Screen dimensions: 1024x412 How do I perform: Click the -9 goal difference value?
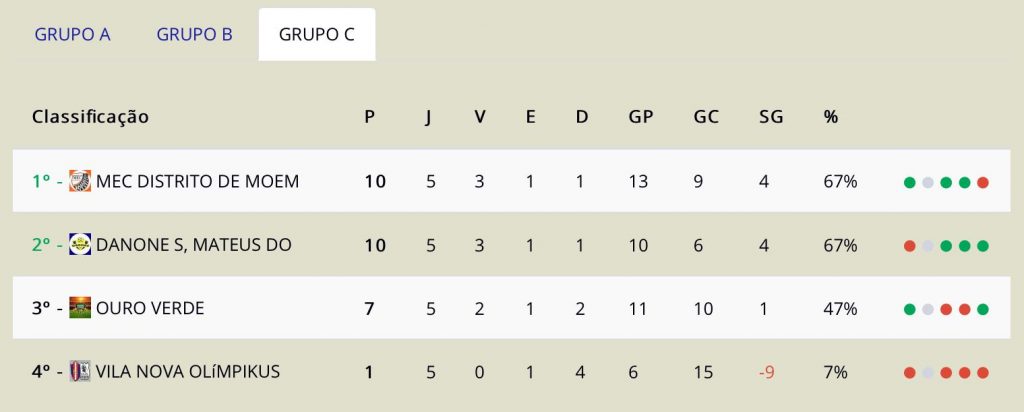pos(767,373)
